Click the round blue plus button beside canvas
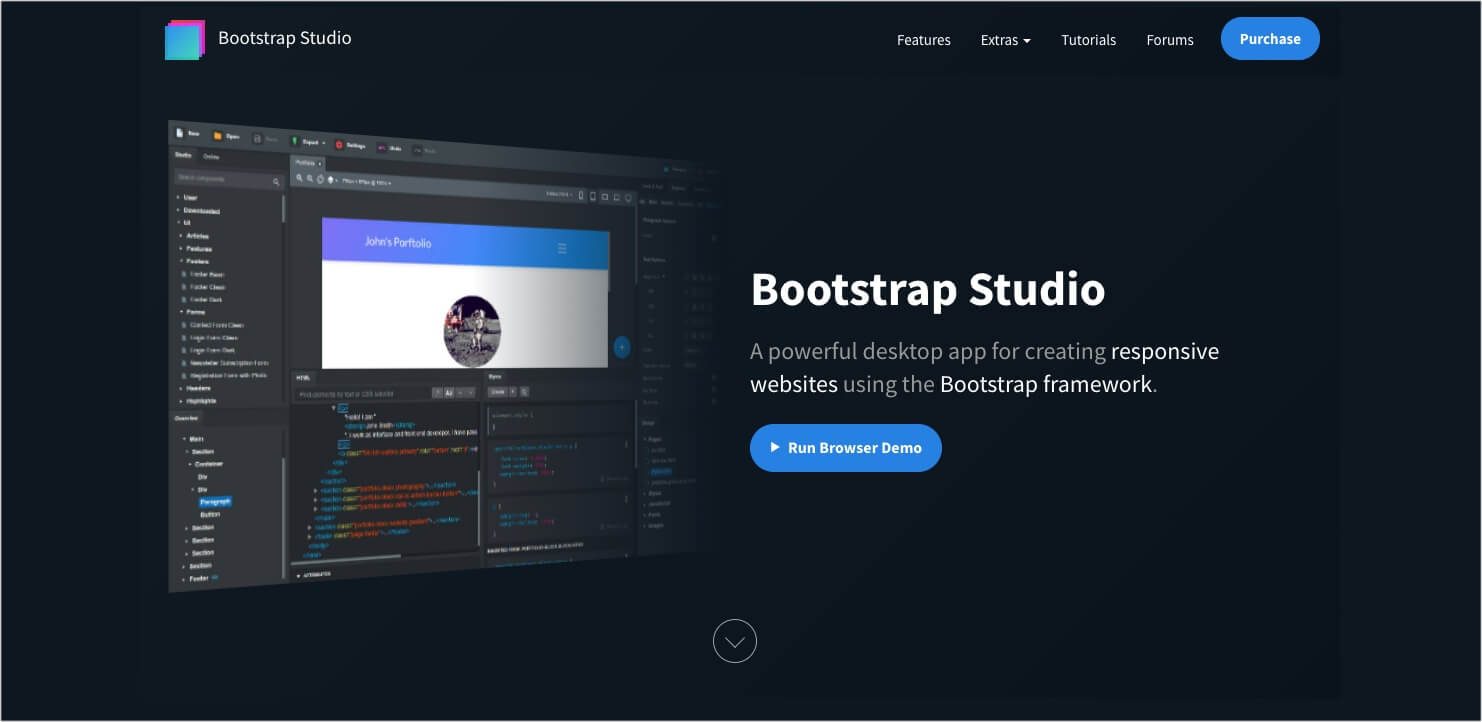This screenshot has height=722, width=1482. click(621, 347)
